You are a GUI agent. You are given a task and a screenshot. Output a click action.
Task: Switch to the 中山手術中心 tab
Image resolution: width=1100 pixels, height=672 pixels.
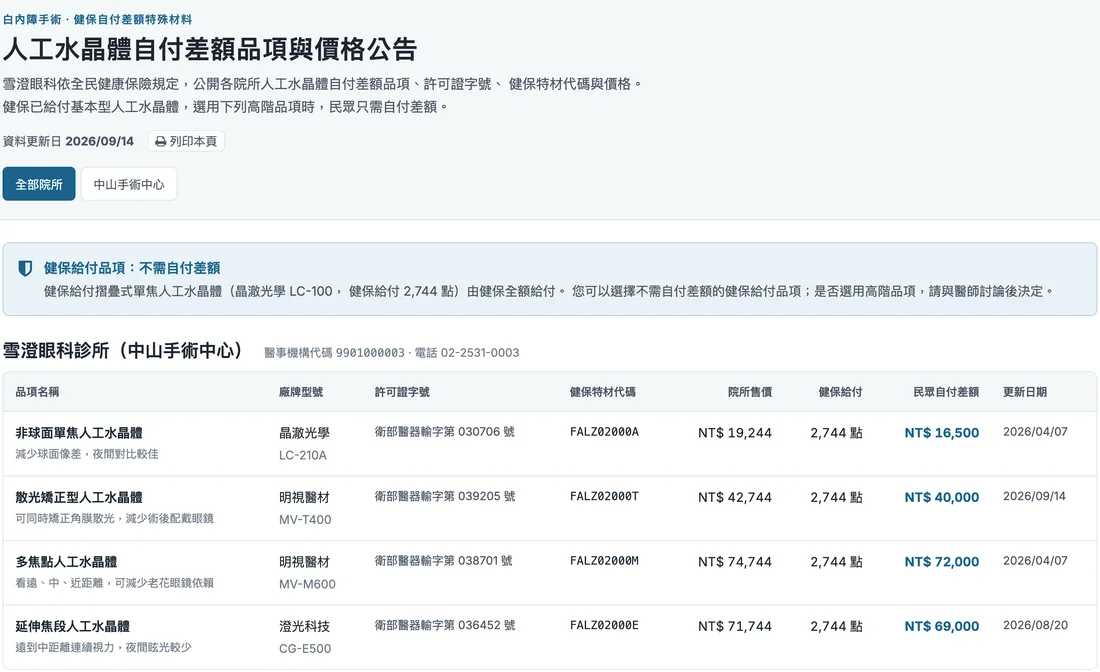pyautogui.click(x=129, y=184)
